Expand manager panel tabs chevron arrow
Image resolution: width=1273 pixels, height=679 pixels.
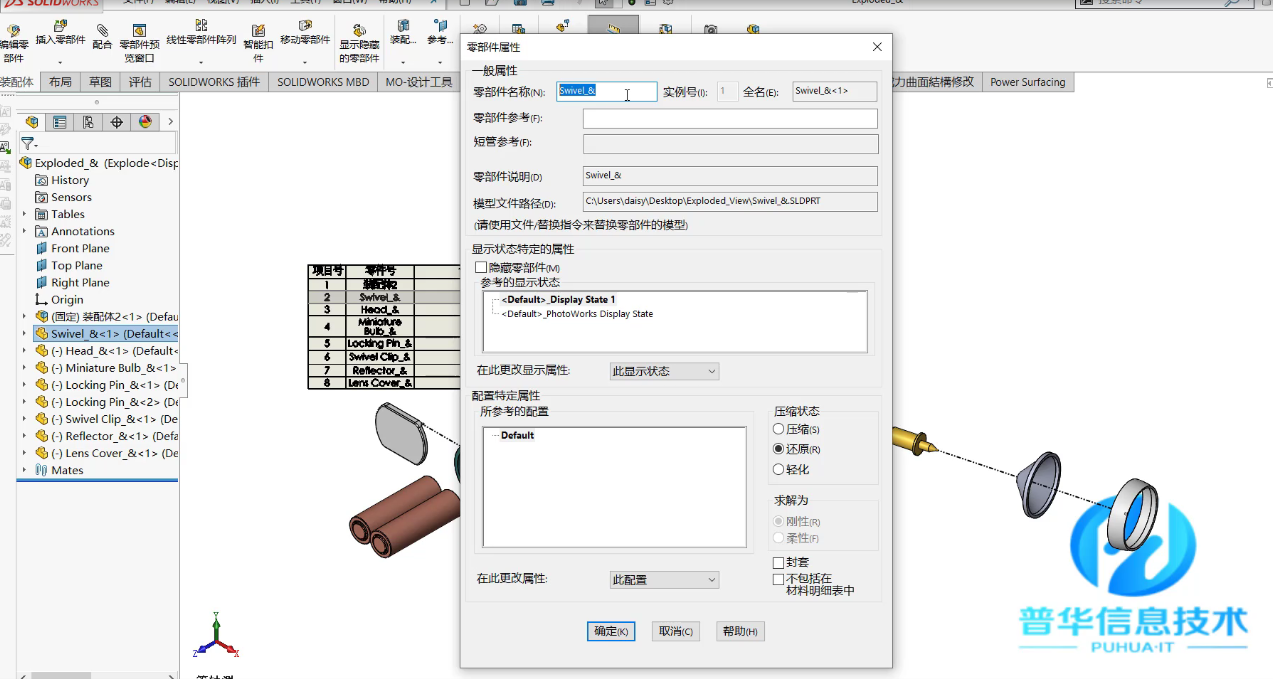pyautogui.click(x=171, y=122)
